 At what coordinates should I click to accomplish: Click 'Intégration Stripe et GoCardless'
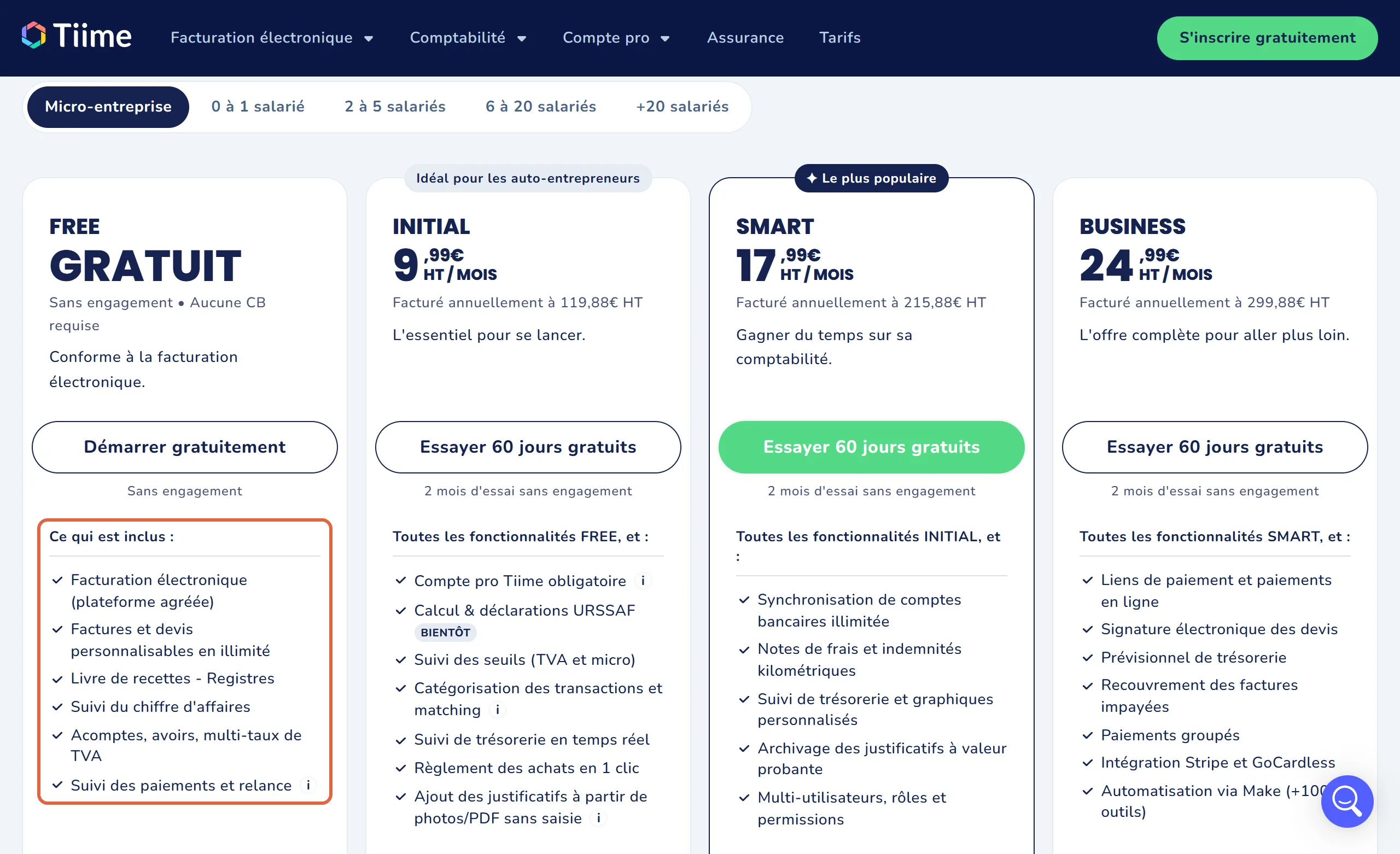[1217, 763]
